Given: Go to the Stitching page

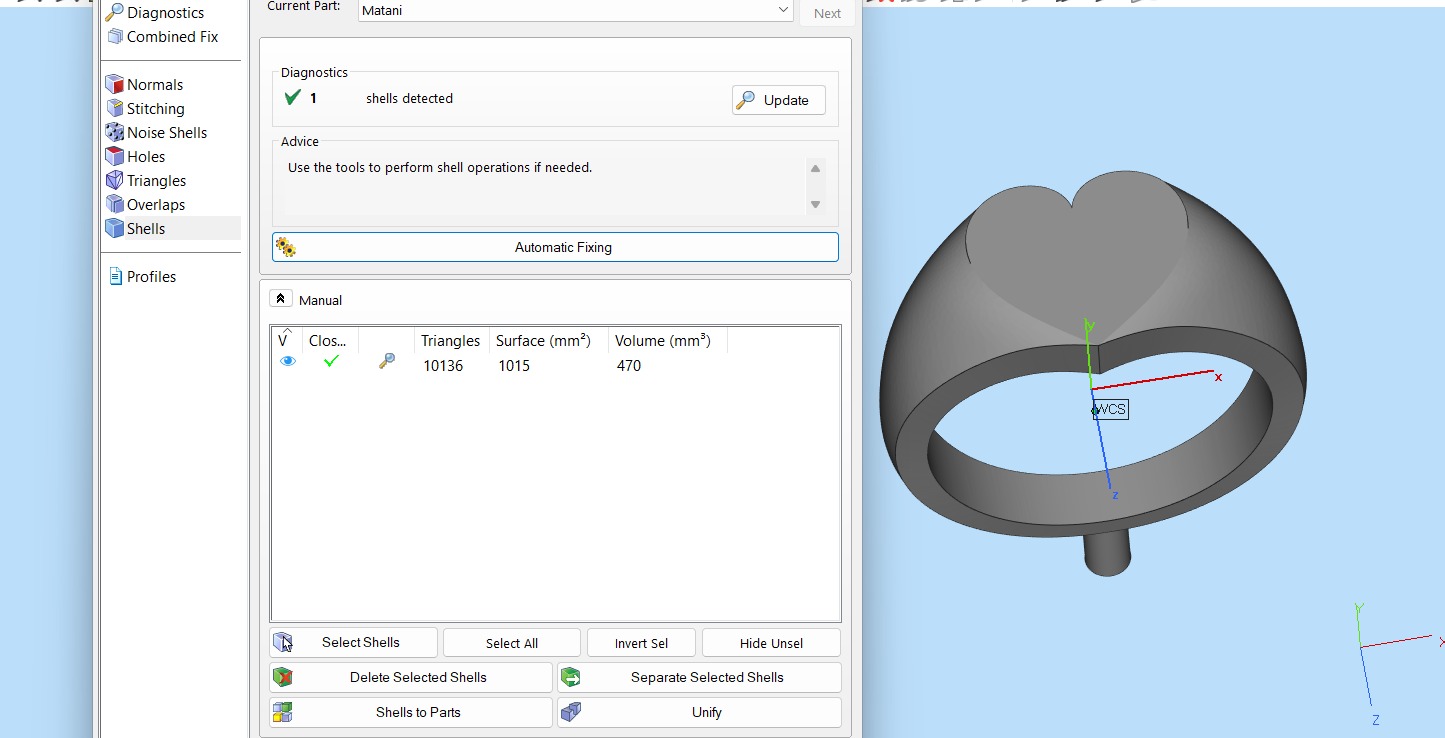Looking at the screenshot, I should pyautogui.click(x=146, y=109).
